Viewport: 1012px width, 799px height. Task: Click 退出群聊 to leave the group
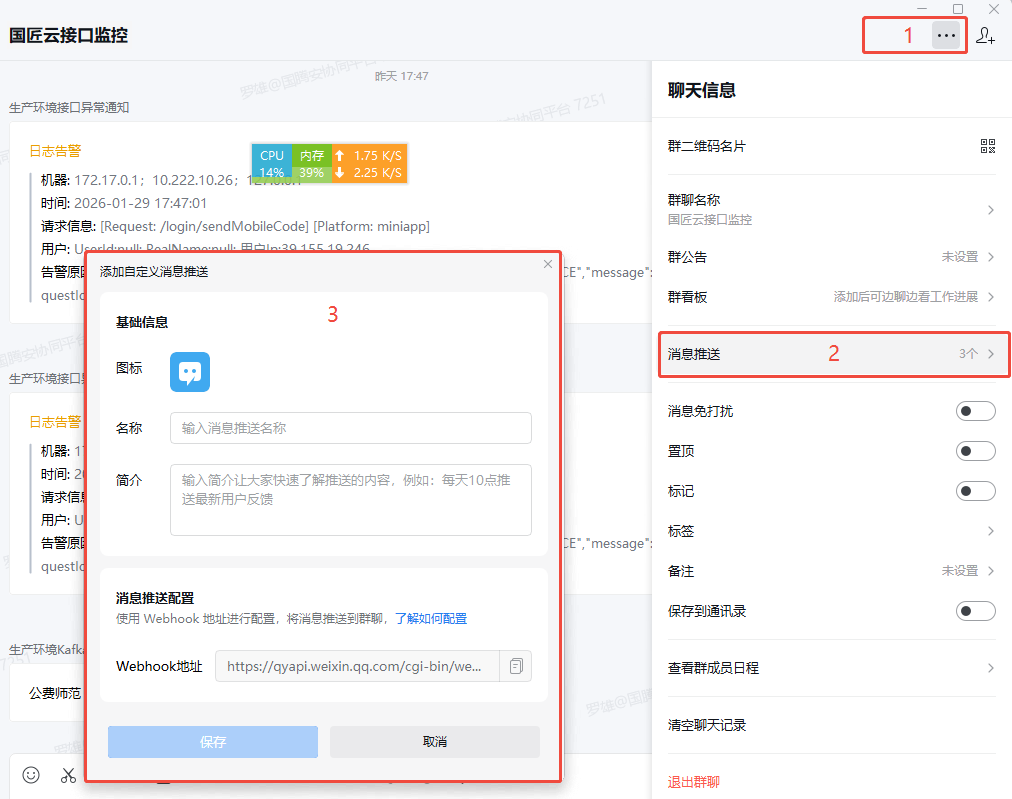click(x=694, y=781)
